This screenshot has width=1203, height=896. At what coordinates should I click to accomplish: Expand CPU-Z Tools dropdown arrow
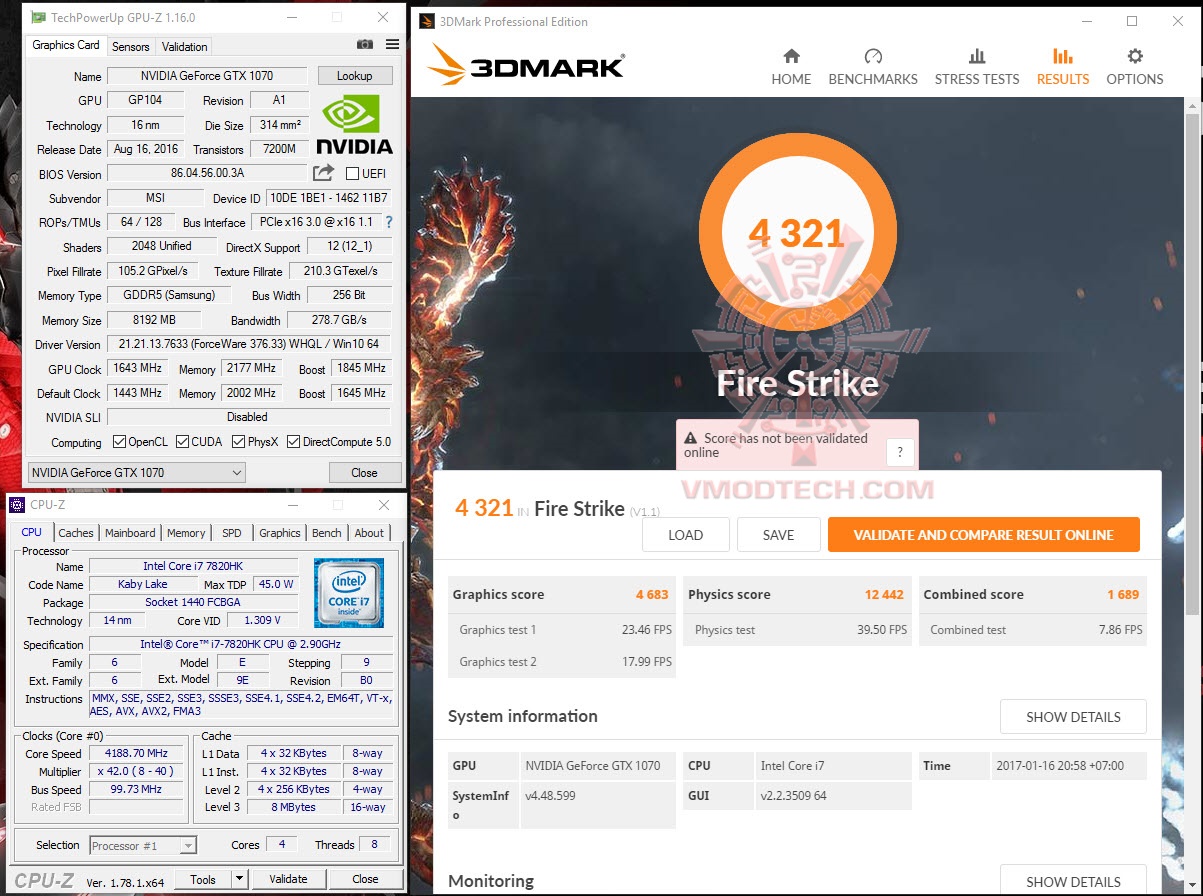[x=239, y=879]
